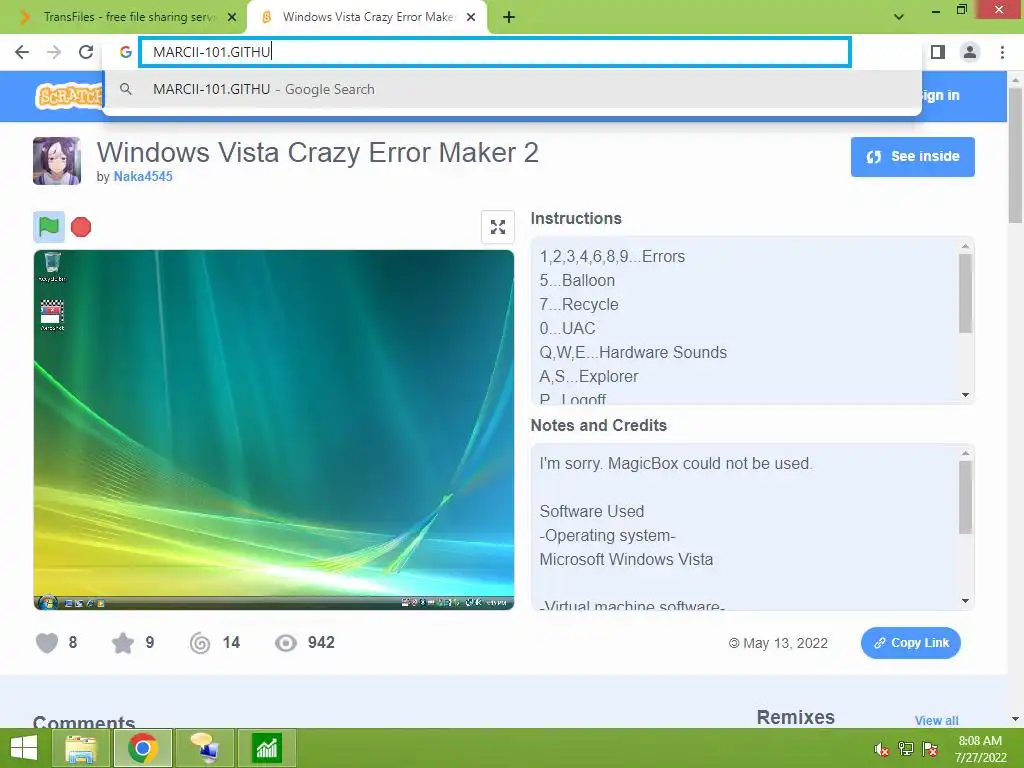Select the Google Search suggestion MARCII-101.GITHU

click(512, 89)
